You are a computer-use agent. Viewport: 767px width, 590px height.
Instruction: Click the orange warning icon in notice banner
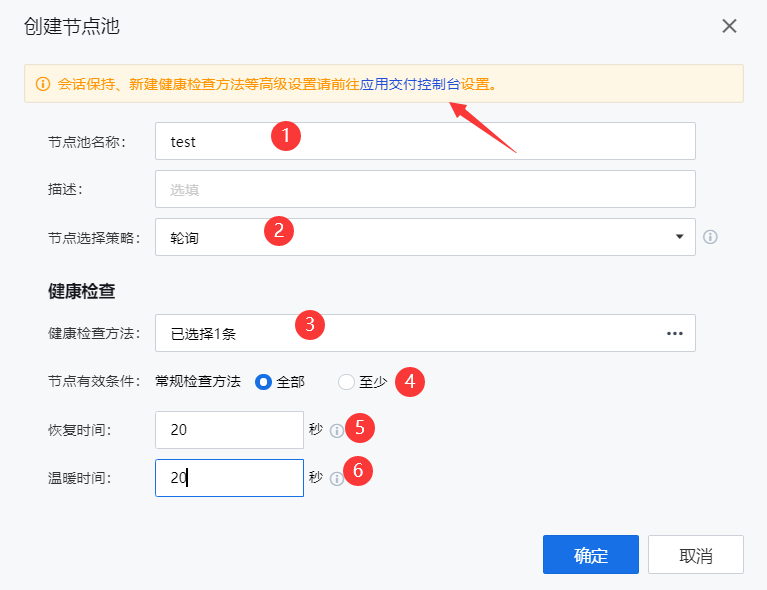[x=43, y=84]
